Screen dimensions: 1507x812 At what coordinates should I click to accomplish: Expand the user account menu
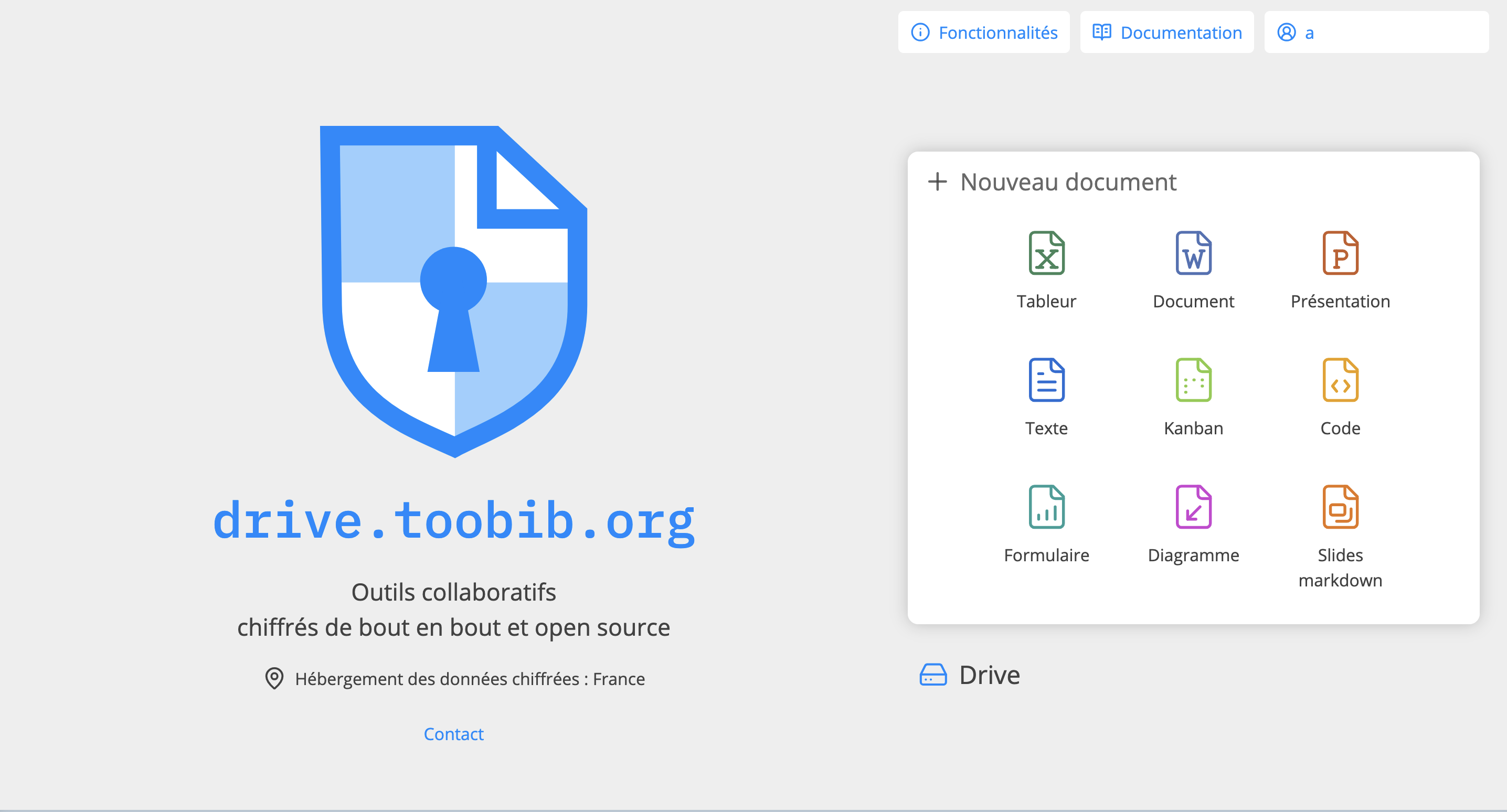1376,33
